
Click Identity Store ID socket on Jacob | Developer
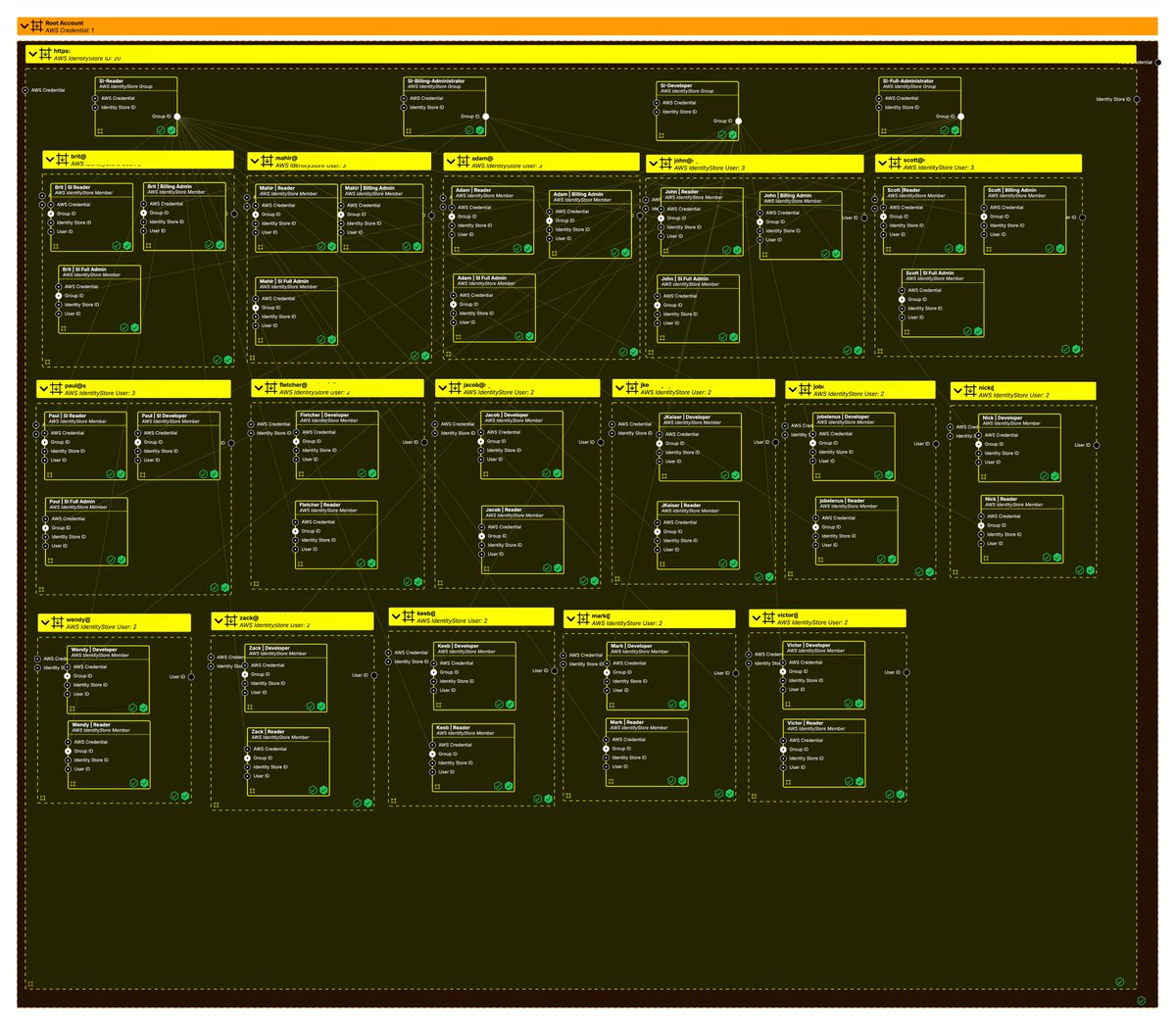(481, 450)
